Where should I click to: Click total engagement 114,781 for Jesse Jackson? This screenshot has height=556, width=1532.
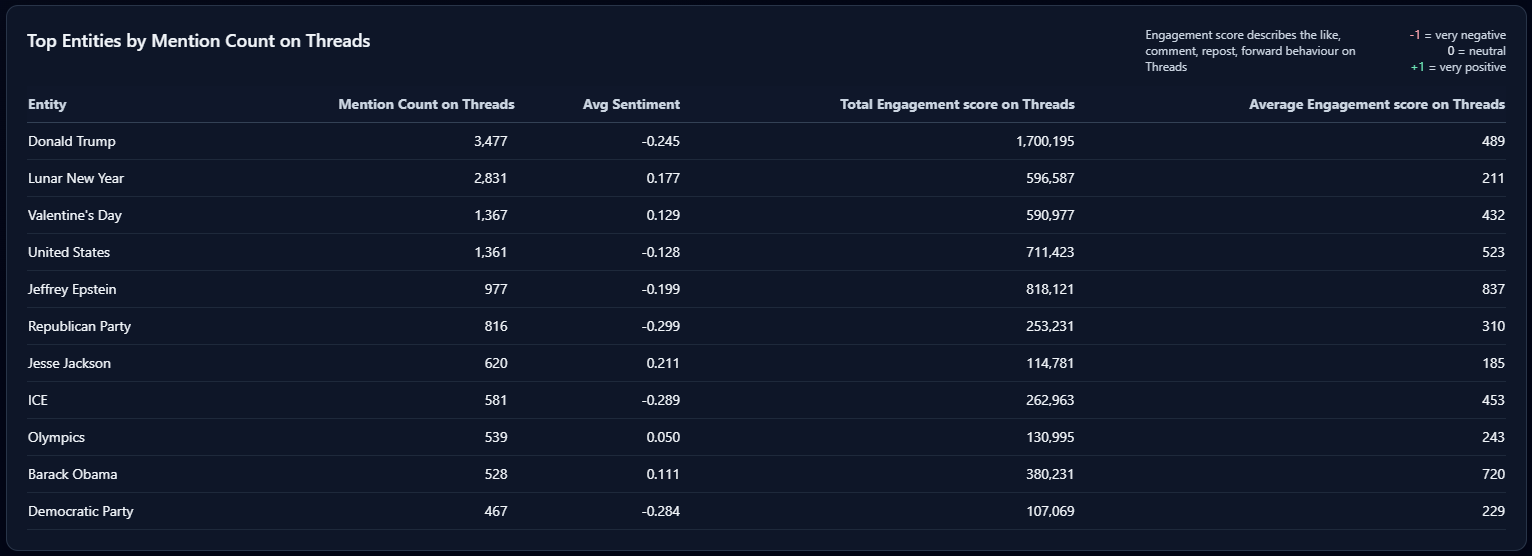1050,363
